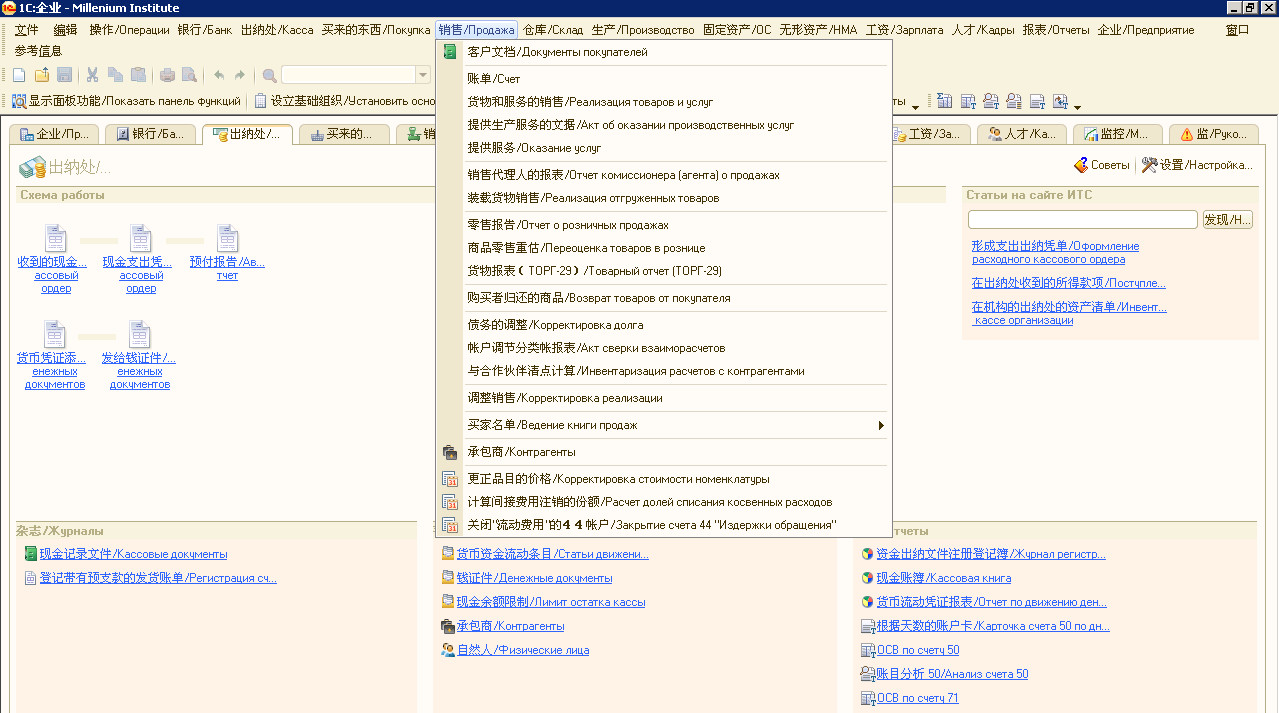Open the 预付报告 advance report document icon

coord(228,238)
